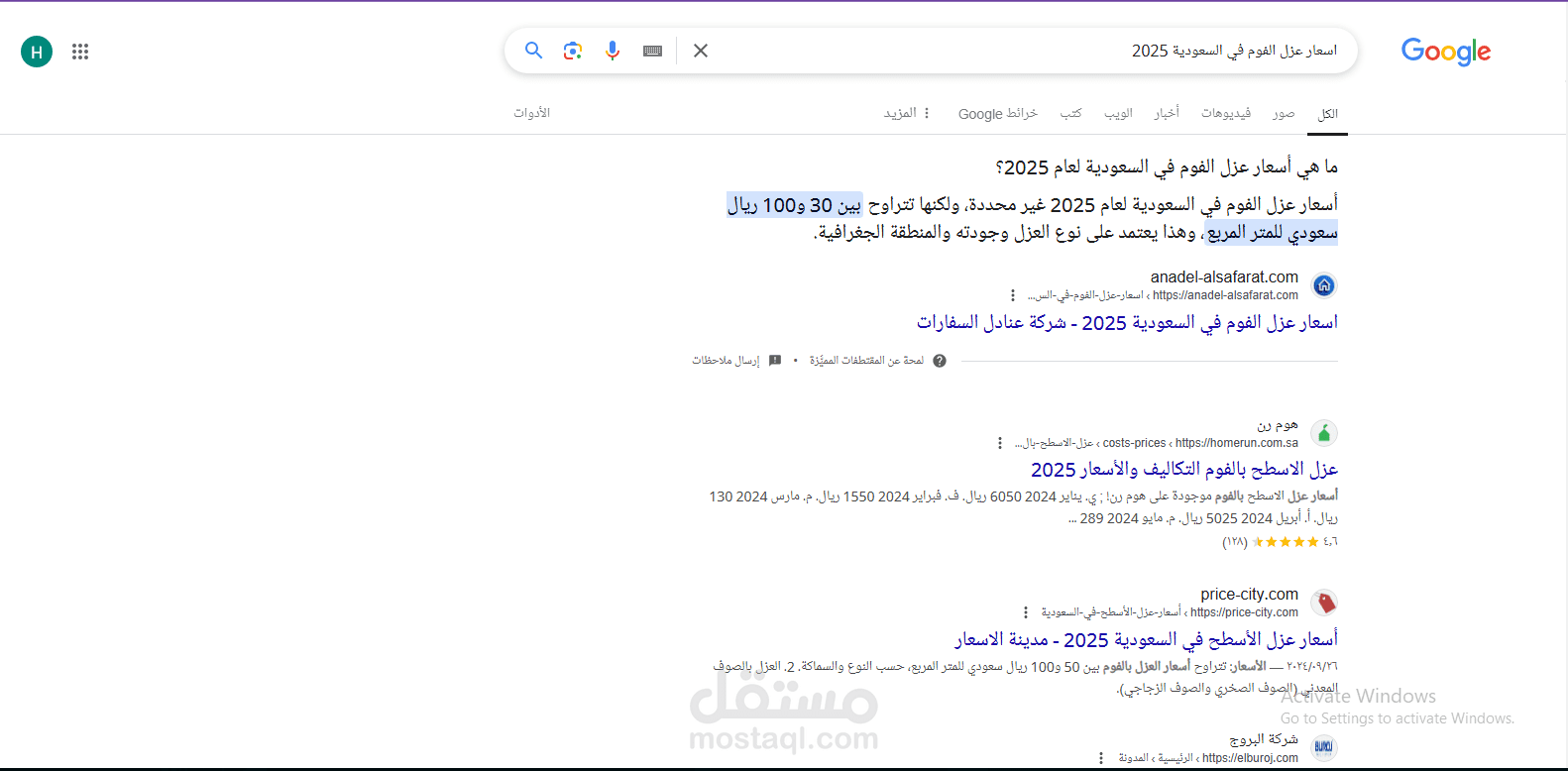This screenshot has height=771, width=1568.
Task: Click the homerun star rating
Action: pos(1286,542)
